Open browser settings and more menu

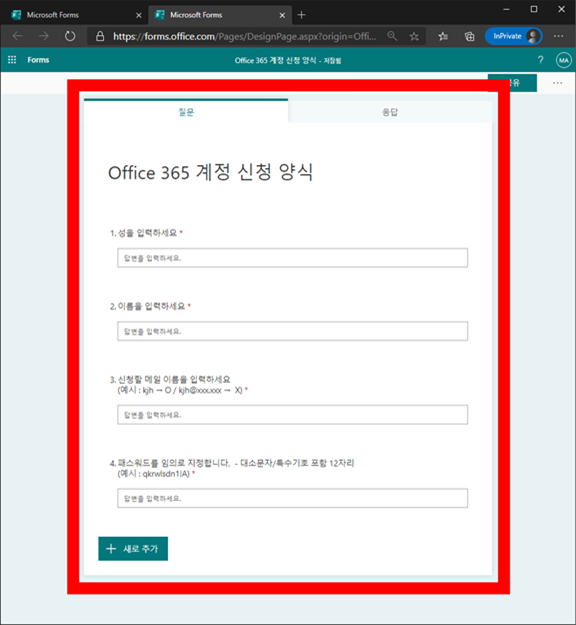pos(558,36)
